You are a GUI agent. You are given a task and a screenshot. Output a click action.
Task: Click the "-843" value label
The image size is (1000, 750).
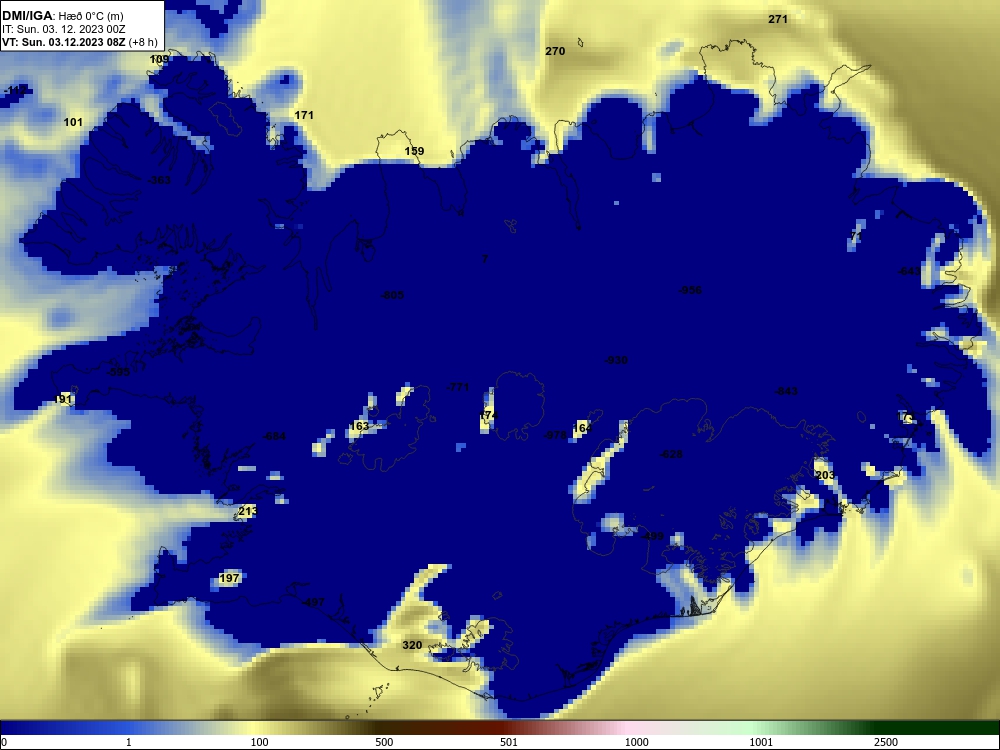point(786,391)
